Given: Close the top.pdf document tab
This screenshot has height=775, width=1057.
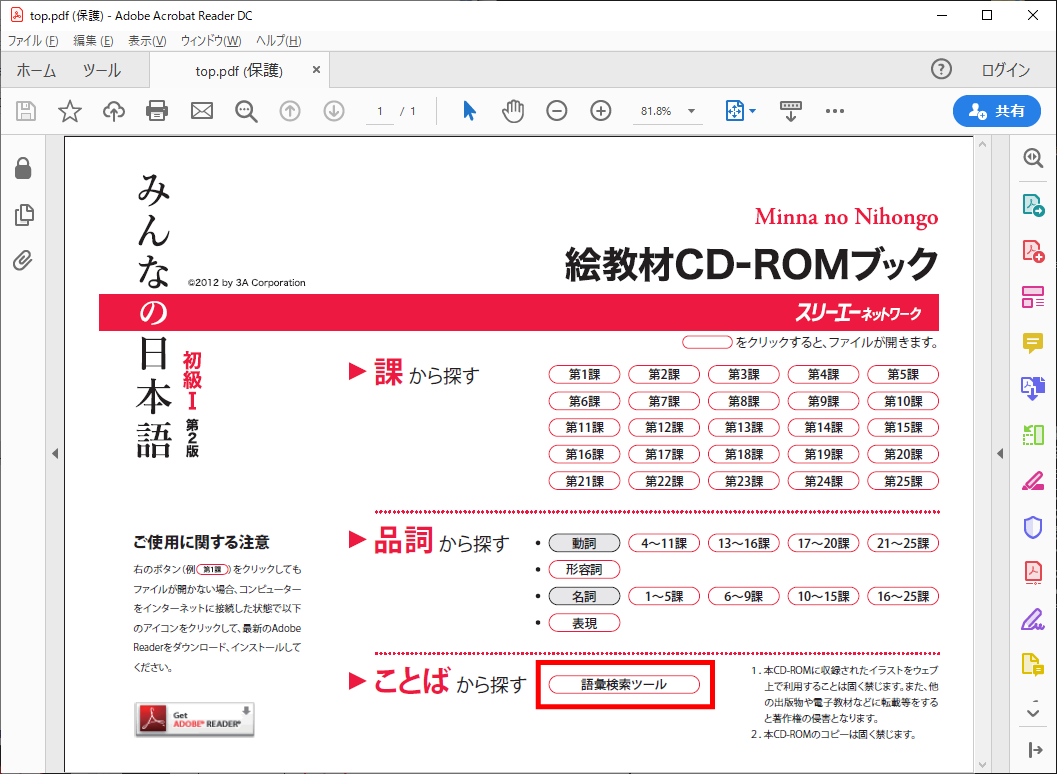Looking at the screenshot, I should point(316,69).
